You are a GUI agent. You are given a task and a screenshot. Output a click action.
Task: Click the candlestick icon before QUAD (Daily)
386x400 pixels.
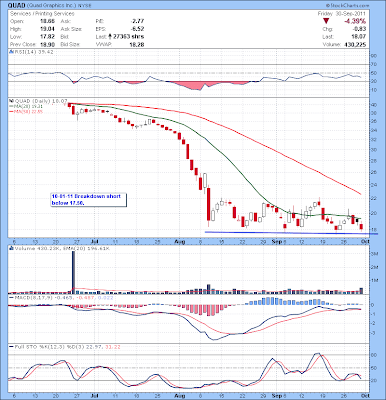(11, 101)
